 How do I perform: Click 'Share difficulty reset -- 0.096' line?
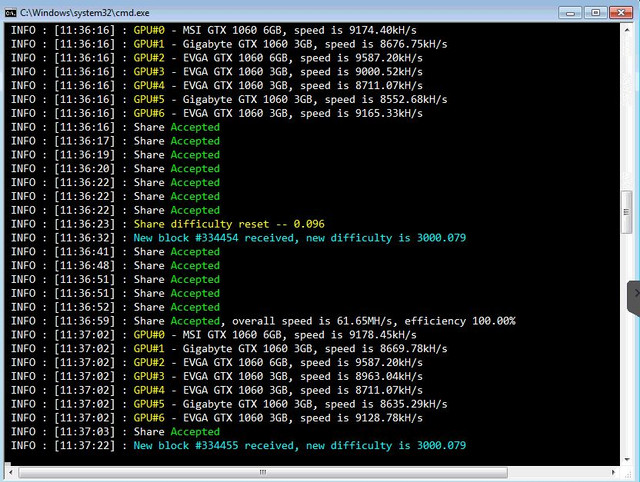point(168,224)
